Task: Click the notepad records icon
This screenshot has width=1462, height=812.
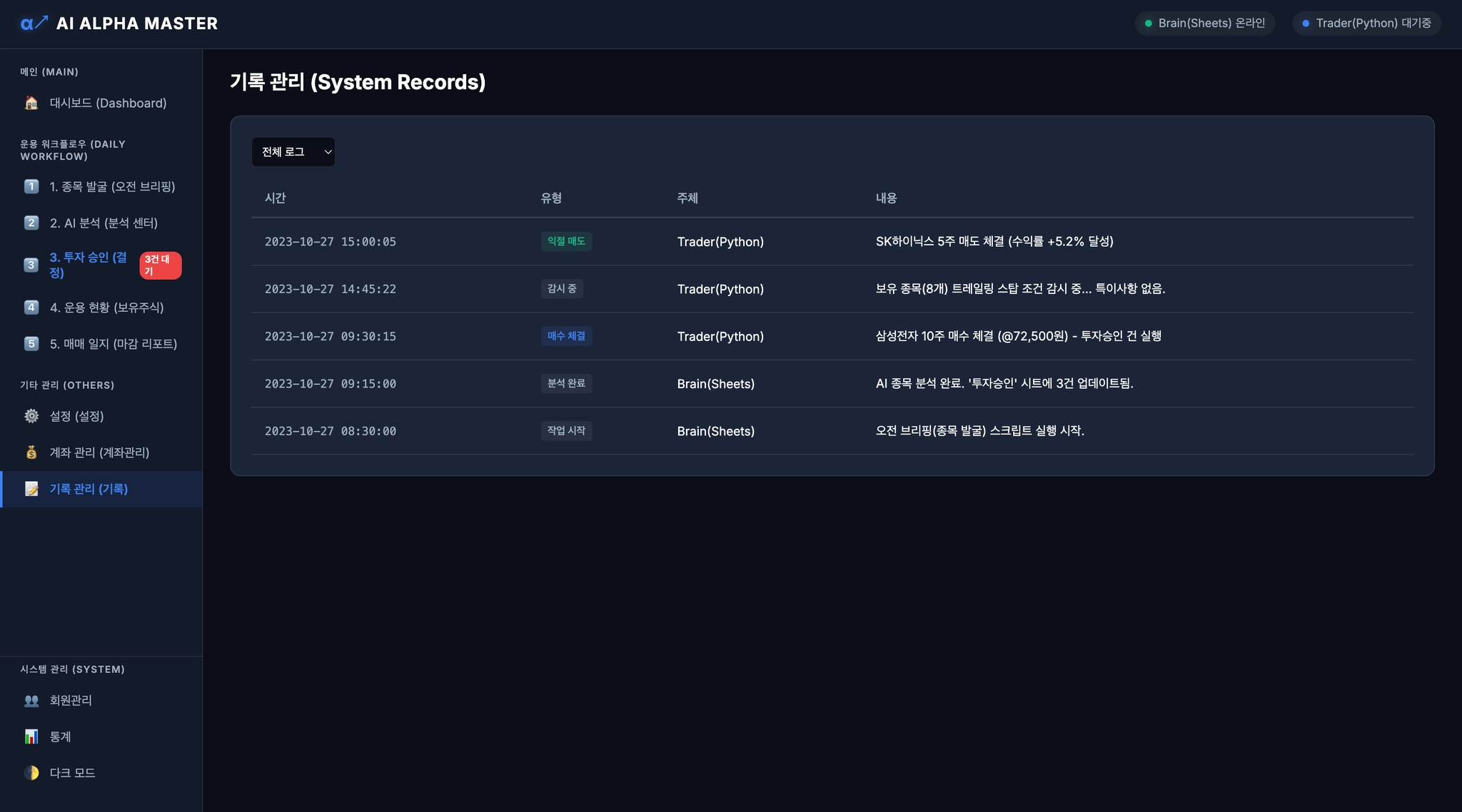Action: click(x=31, y=489)
